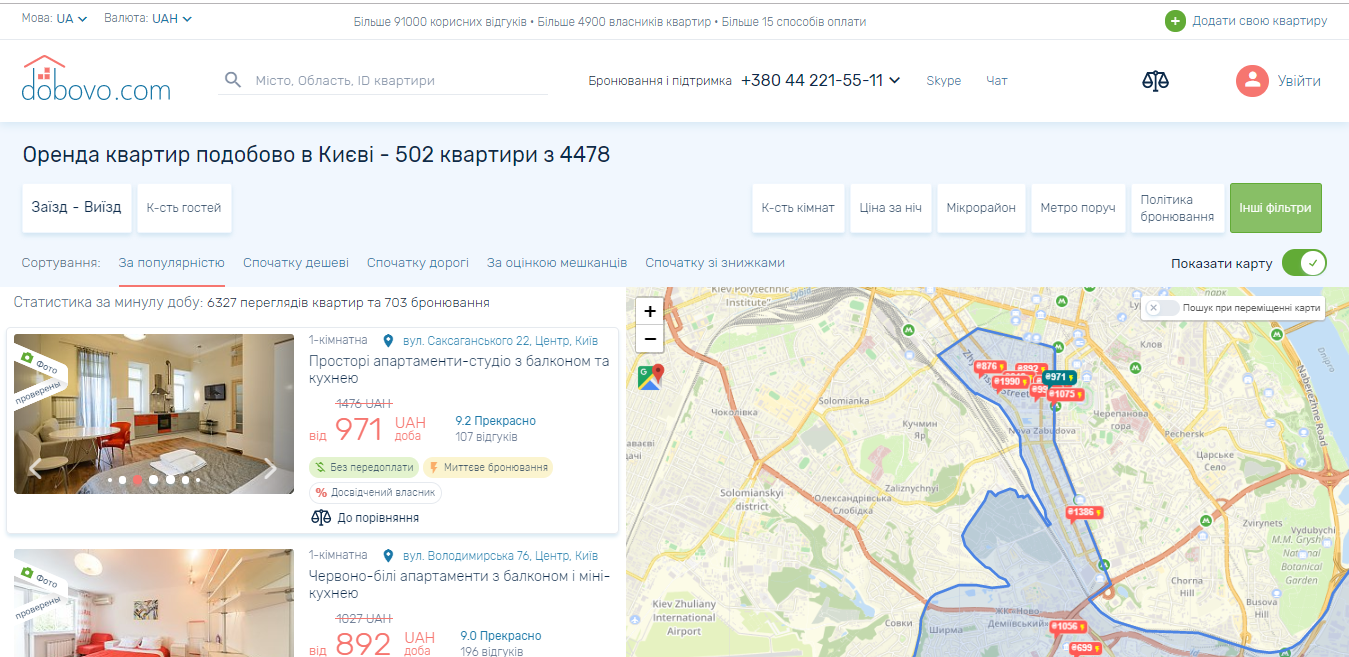This screenshot has width=1349, height=657.
Task: Click location pin icon for Саксаганського 22
Action: [x=389, y=340]
